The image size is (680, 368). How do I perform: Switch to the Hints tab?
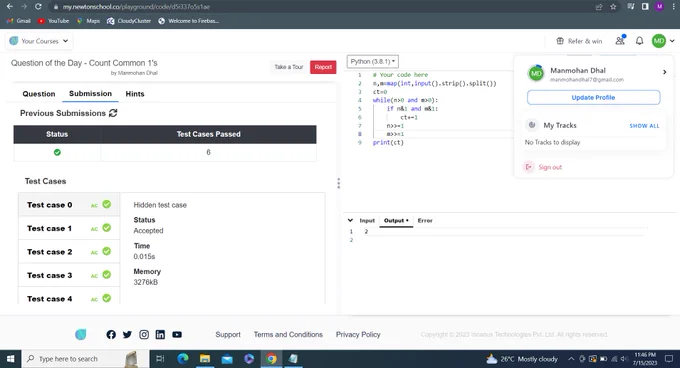coord(135,94)
